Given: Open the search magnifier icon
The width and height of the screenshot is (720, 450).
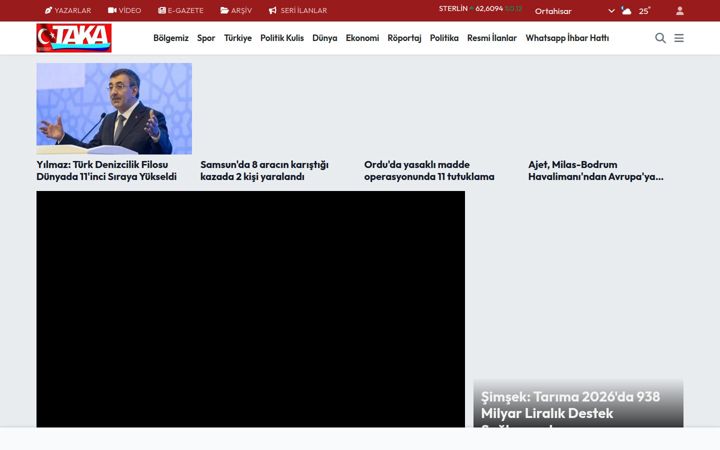Looking at the screenshot, I should 660,38.
